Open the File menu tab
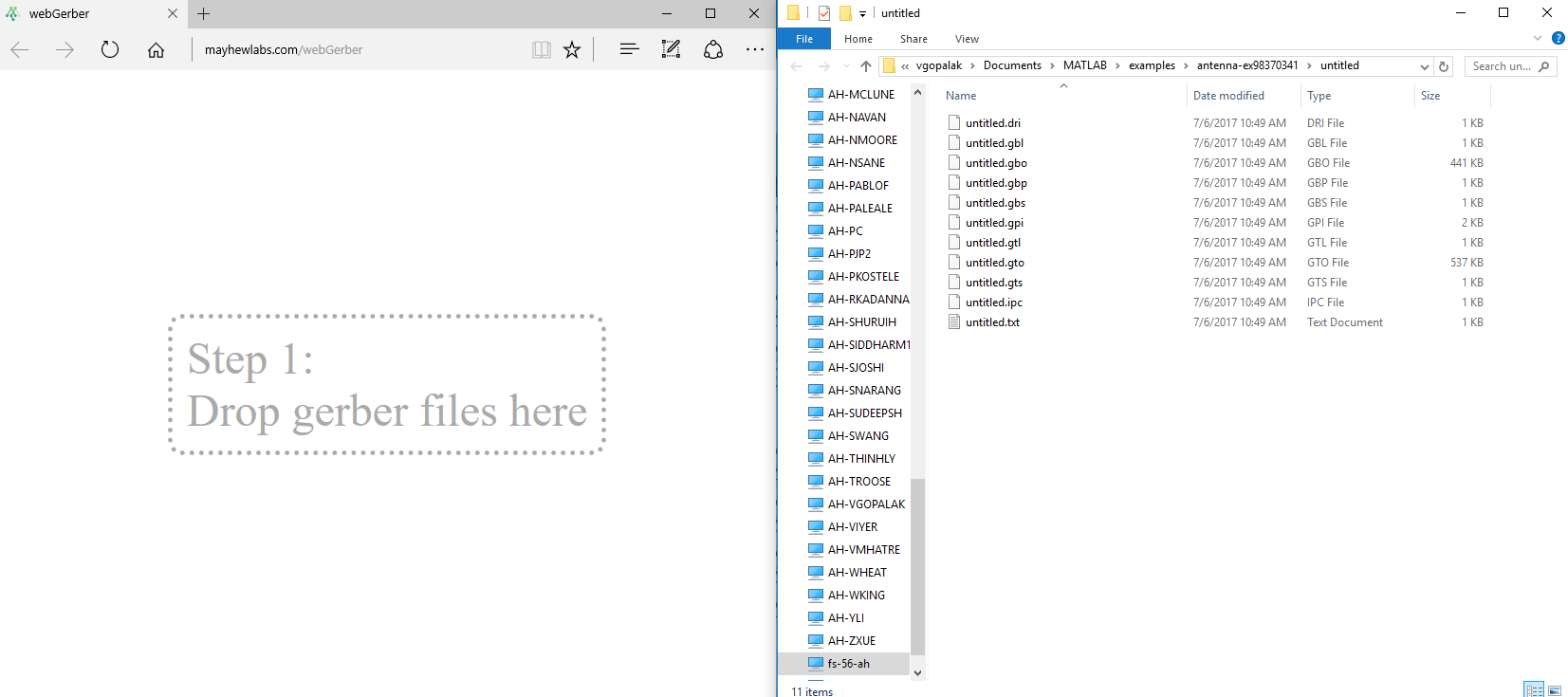 [x=803, y=39]
